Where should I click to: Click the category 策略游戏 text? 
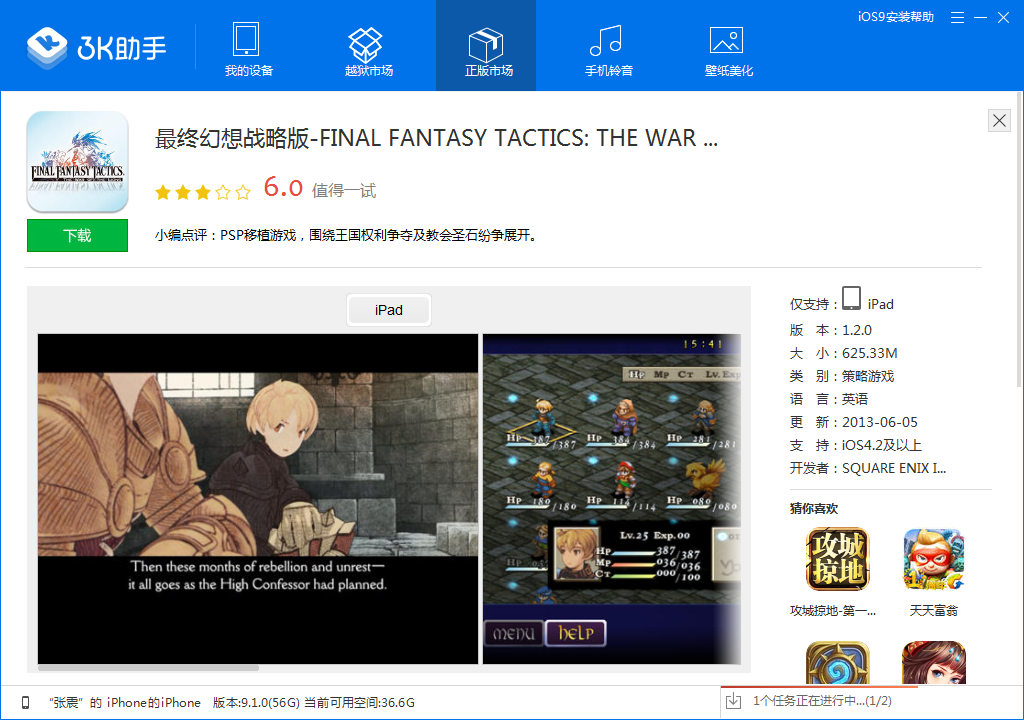click(x=868, y=376)
